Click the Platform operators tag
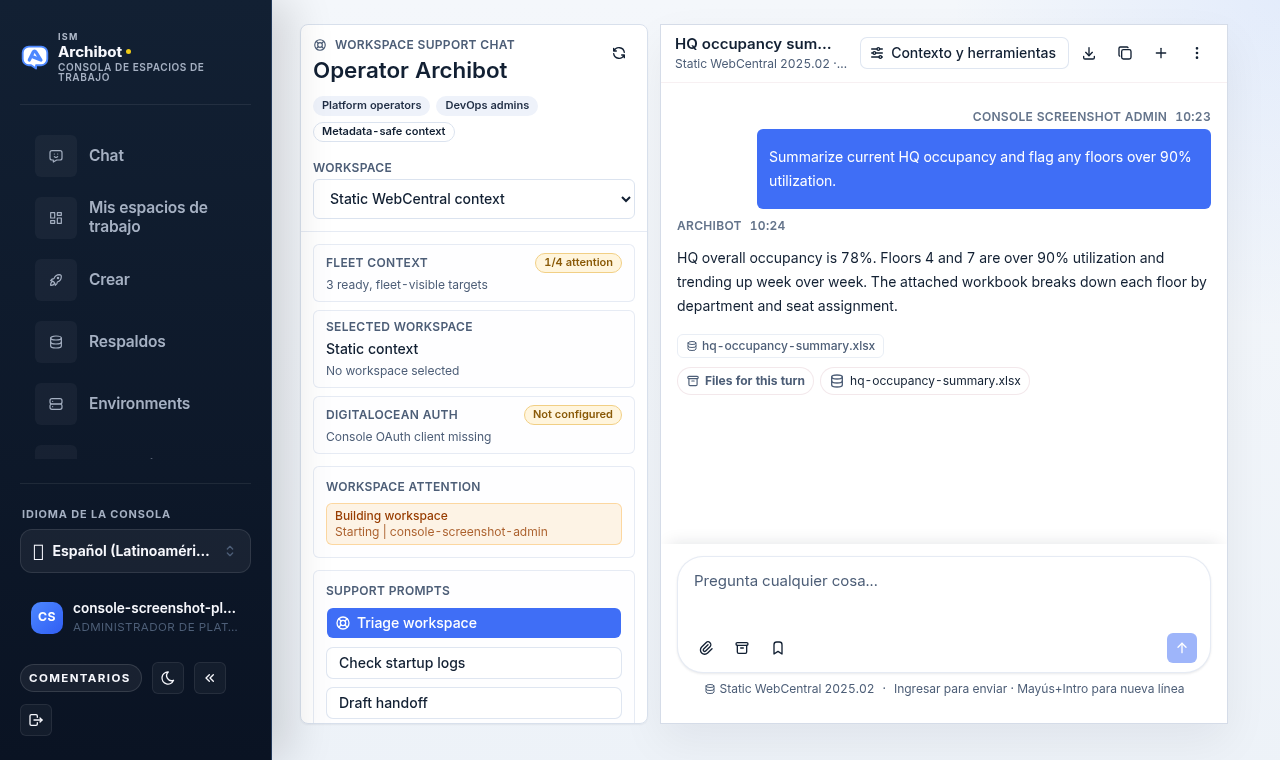The width and height of the screenshot is (1280, 760). [x=372, y=106]
